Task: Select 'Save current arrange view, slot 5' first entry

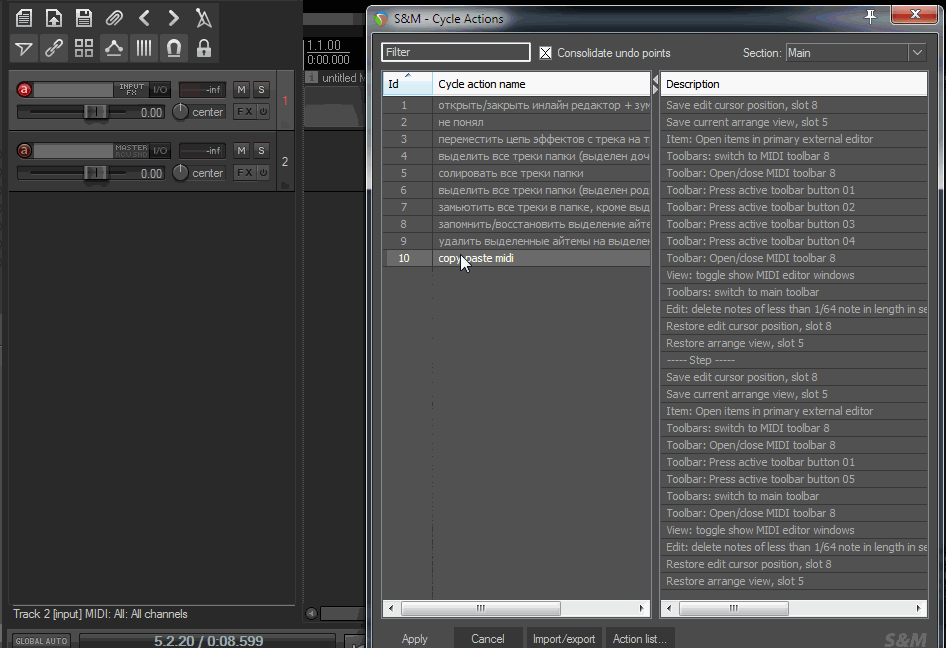Action: tap(794, 122)
